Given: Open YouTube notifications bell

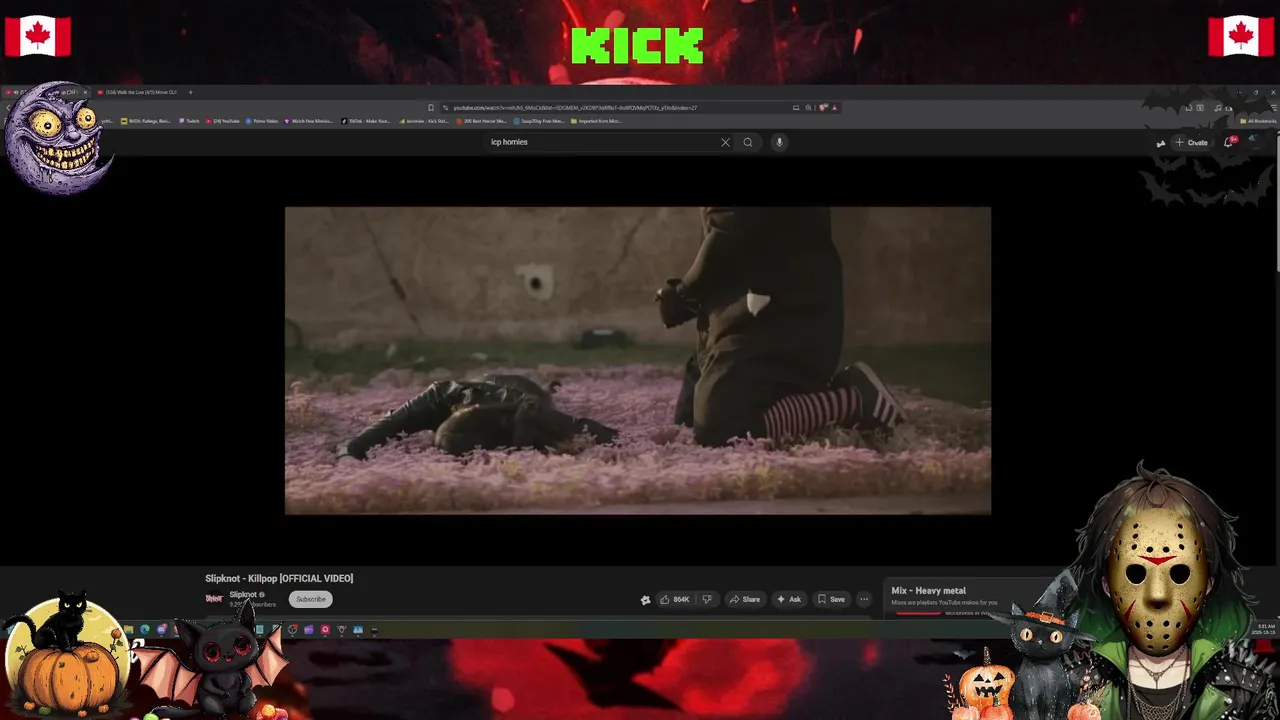Looking at the screenshot, I should pyautogui.click(x=1229, y=142).
